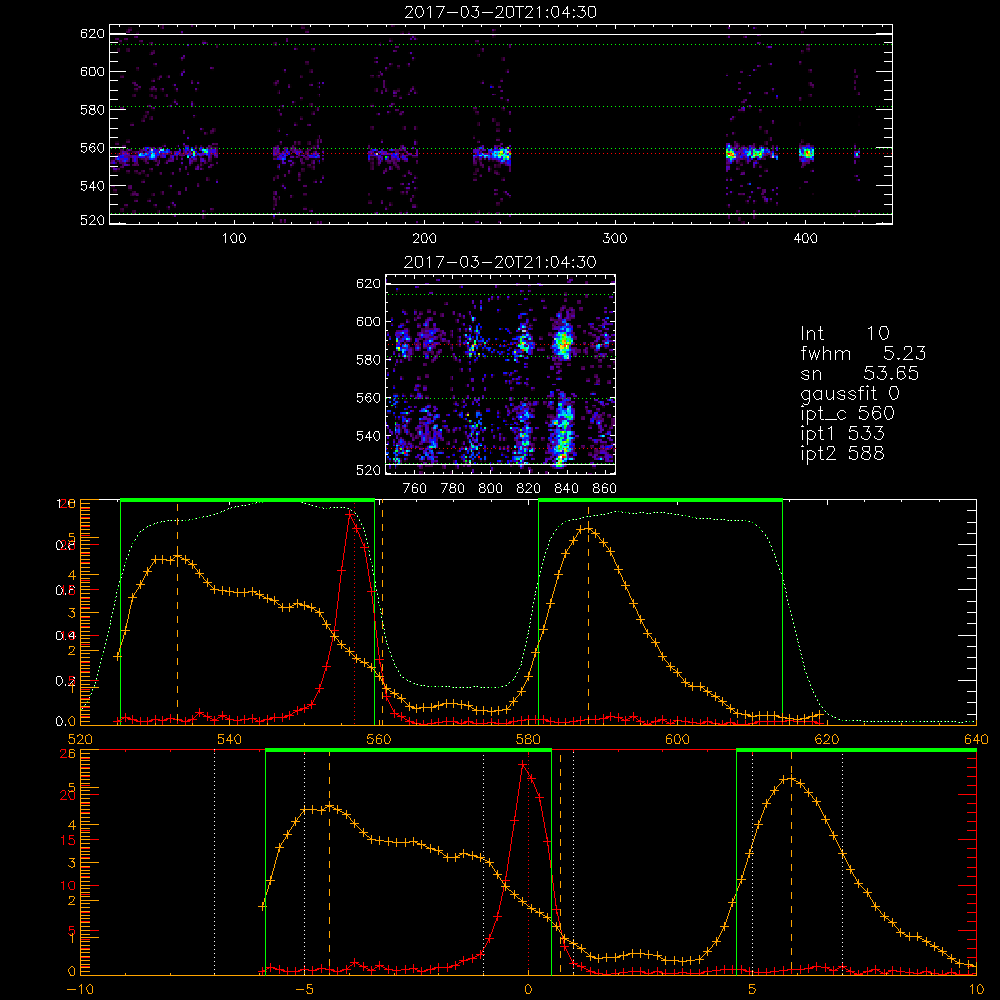Click y-axis label 600 on middle image
1000x1000 pixels.
(x=368, y=321)
